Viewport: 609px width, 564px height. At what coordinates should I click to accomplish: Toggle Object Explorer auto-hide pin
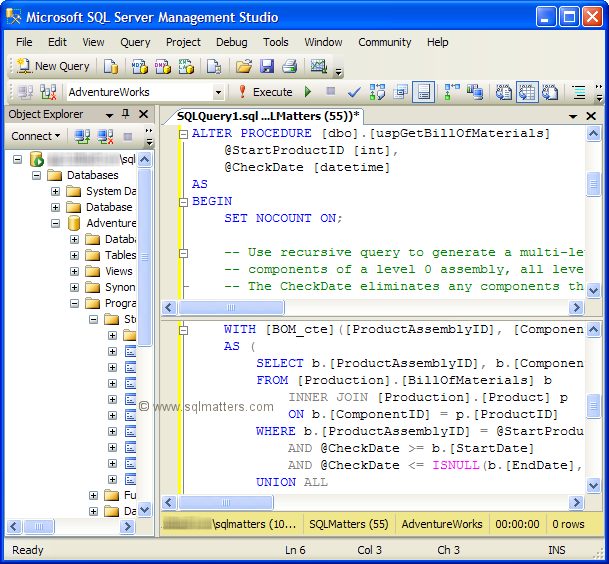pyautogui.click(x=125, y=114)
